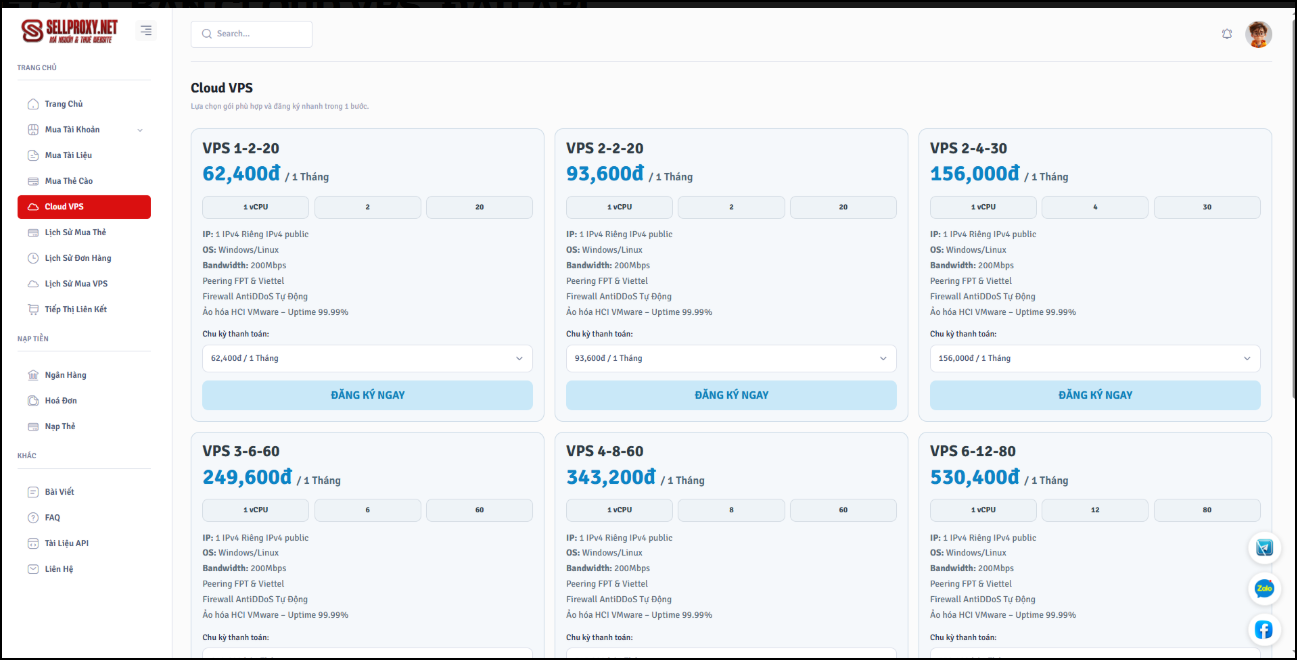Expand the Mua Tài Khoản submenu chevron
The image size is (1297, 660).
coord(140,130)
